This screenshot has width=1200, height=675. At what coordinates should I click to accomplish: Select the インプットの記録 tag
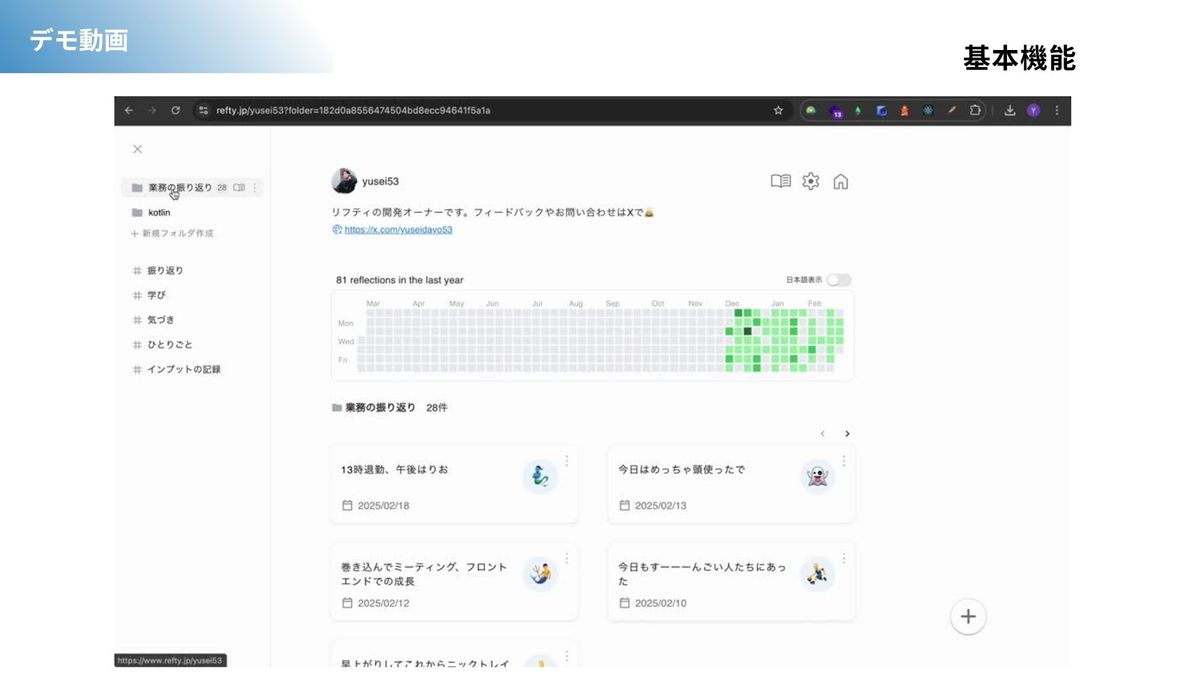coord(183,369)
